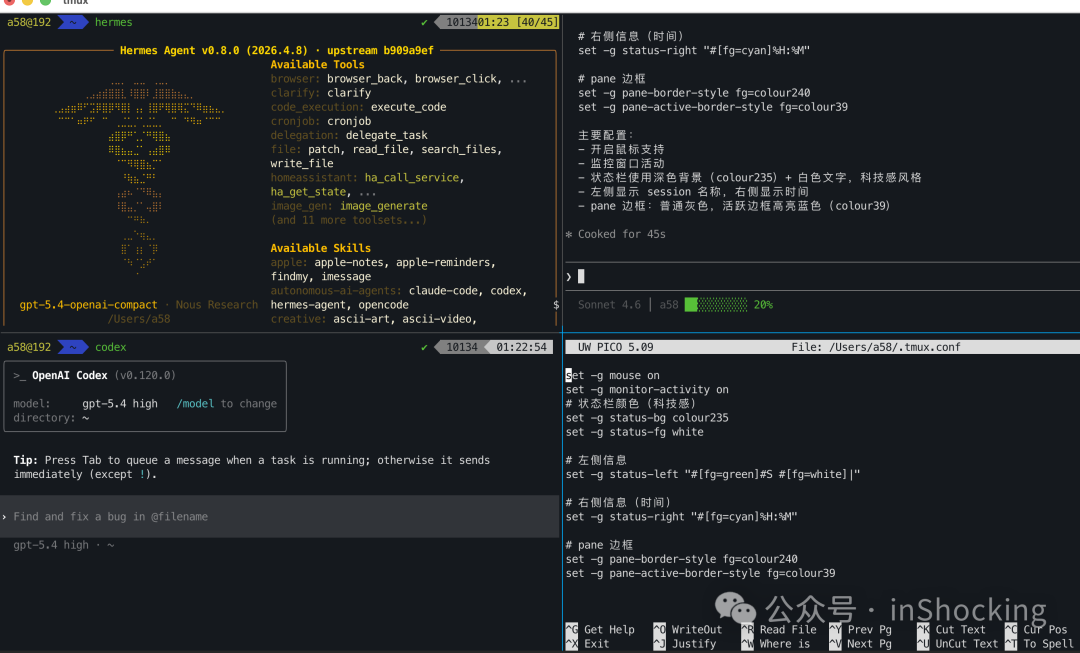Click the [40/45] indicator in hermes pane status

(x=537, y=22)
